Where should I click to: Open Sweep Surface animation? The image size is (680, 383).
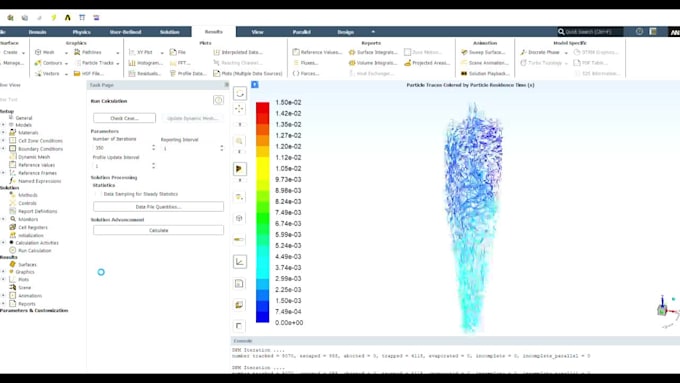click(483, 52)
